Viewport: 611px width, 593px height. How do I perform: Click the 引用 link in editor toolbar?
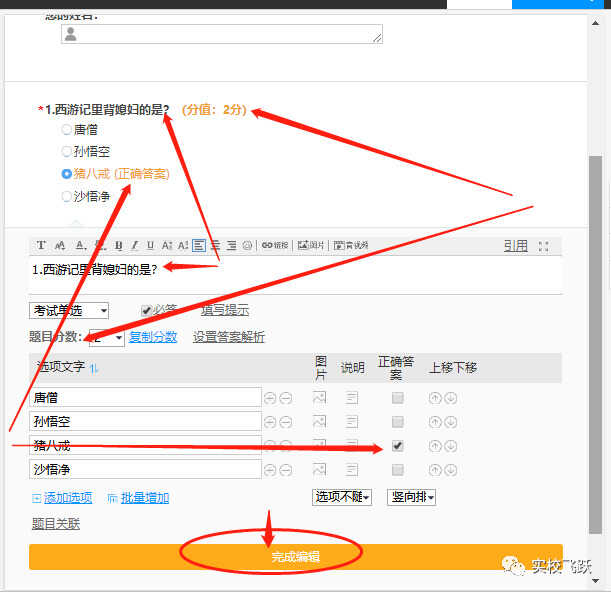(516, 245)
